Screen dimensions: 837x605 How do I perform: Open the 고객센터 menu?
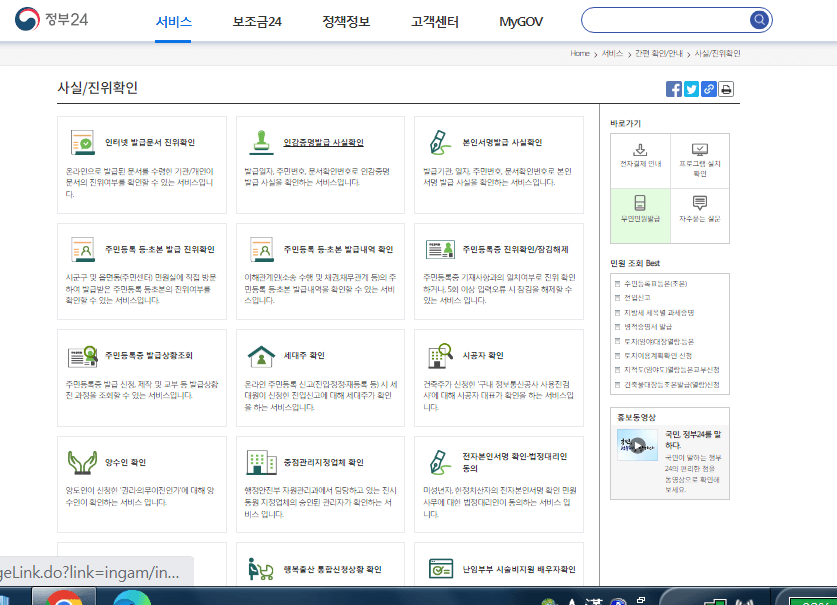[435, 22]
